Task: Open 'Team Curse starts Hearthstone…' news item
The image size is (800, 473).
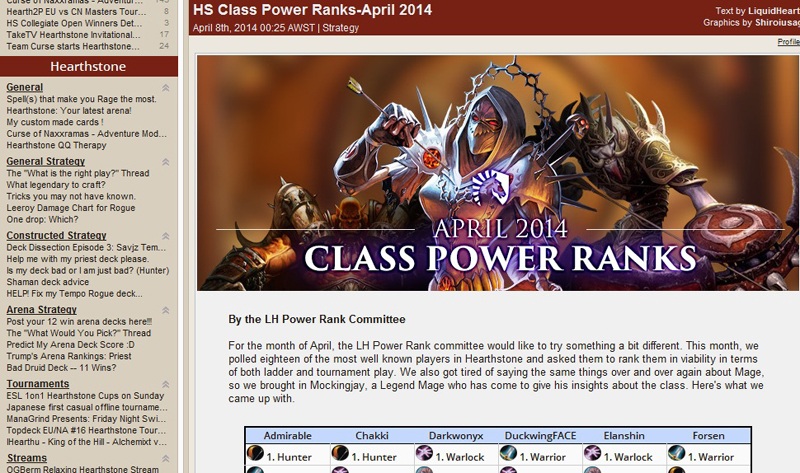Action: click(x=72, y=46)
